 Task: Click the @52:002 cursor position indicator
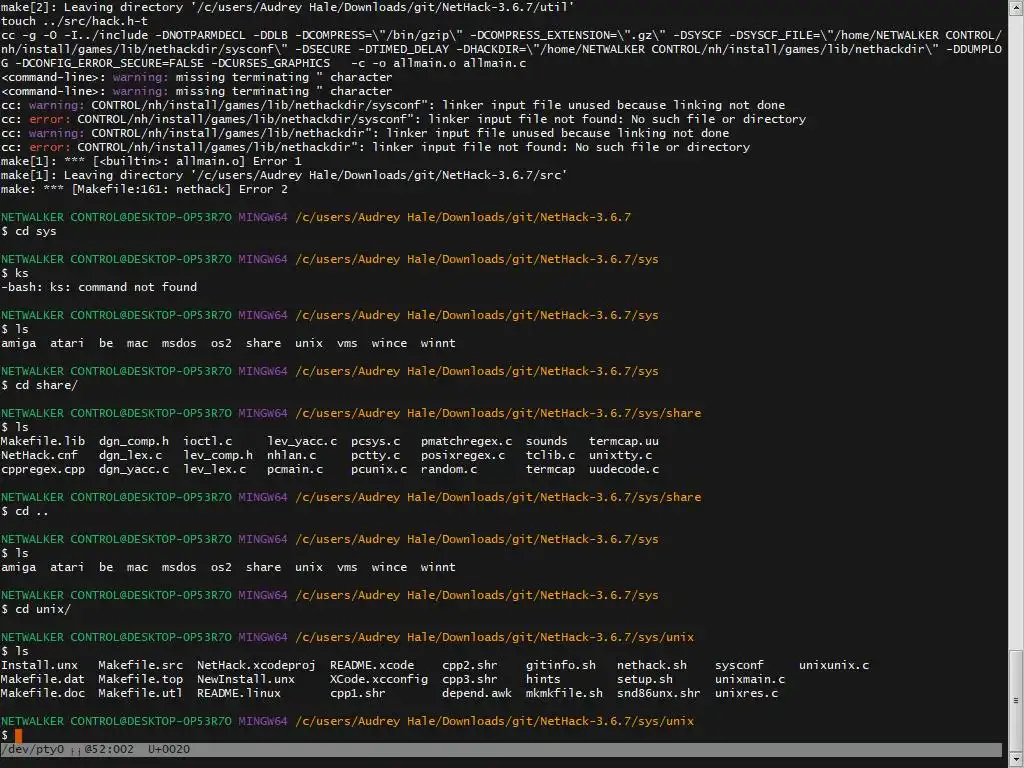click(x=108, y=749)
